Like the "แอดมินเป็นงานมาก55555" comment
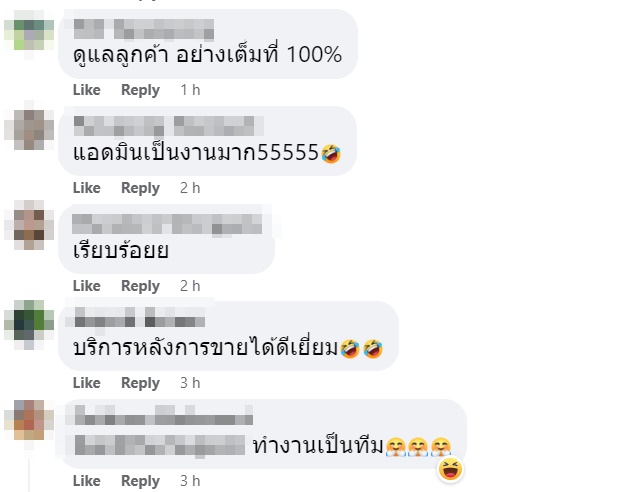Image resolution: width=617 pixels, height=492 pixels. click(x=87, y=188)
